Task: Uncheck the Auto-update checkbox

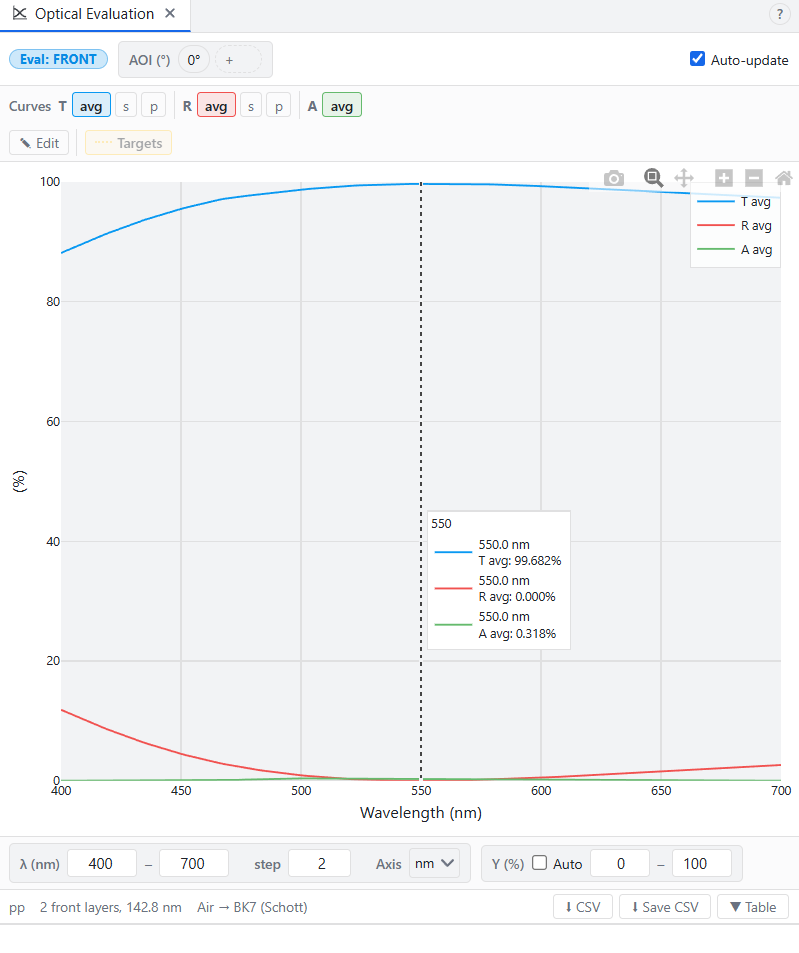Action: [698, 59]
